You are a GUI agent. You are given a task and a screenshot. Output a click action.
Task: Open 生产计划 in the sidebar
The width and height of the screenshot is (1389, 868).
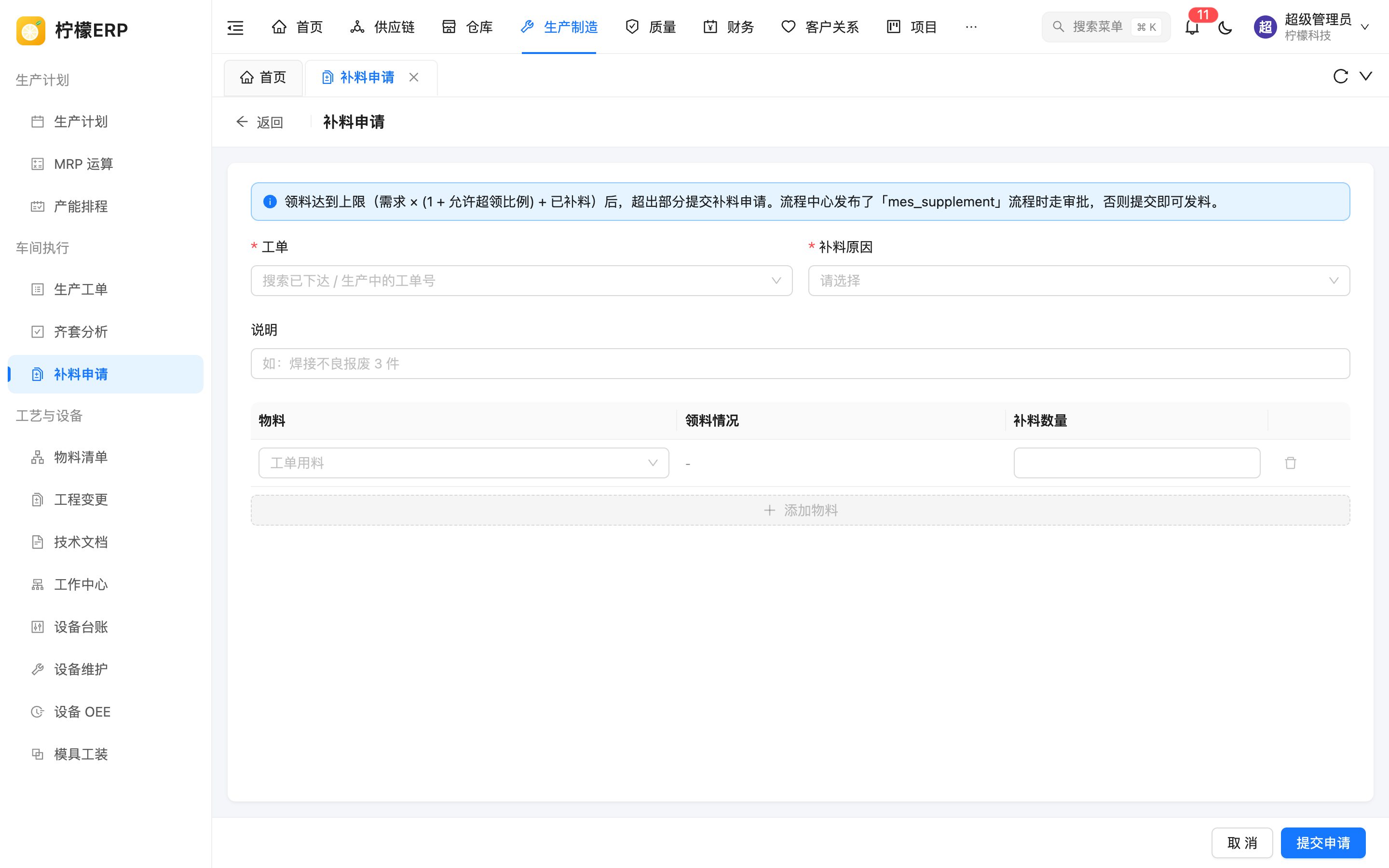point(106,122)
